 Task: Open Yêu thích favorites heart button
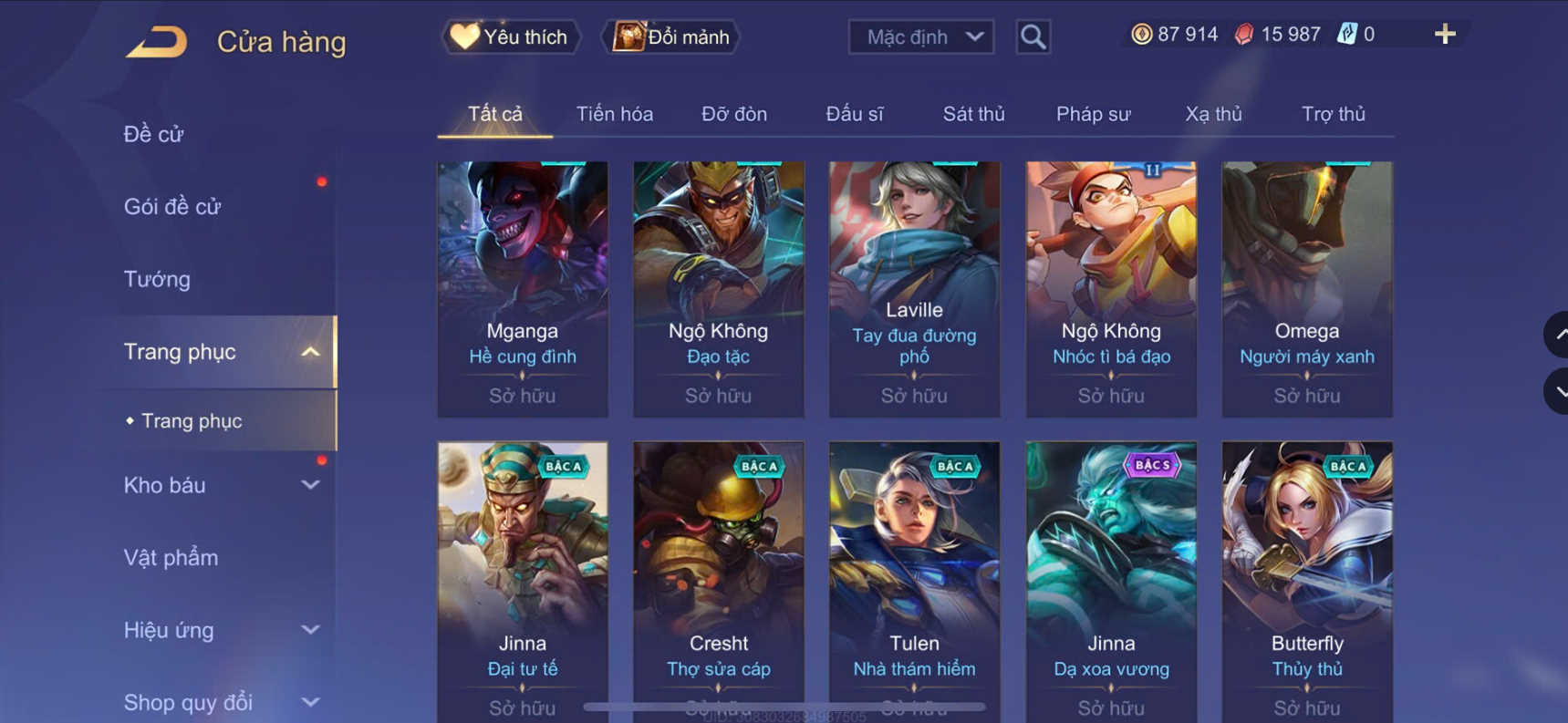pos(510,36)
